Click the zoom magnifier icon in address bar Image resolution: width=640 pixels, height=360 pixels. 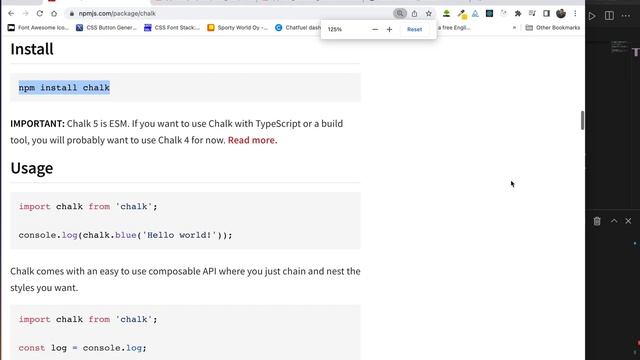coord(400,13)
